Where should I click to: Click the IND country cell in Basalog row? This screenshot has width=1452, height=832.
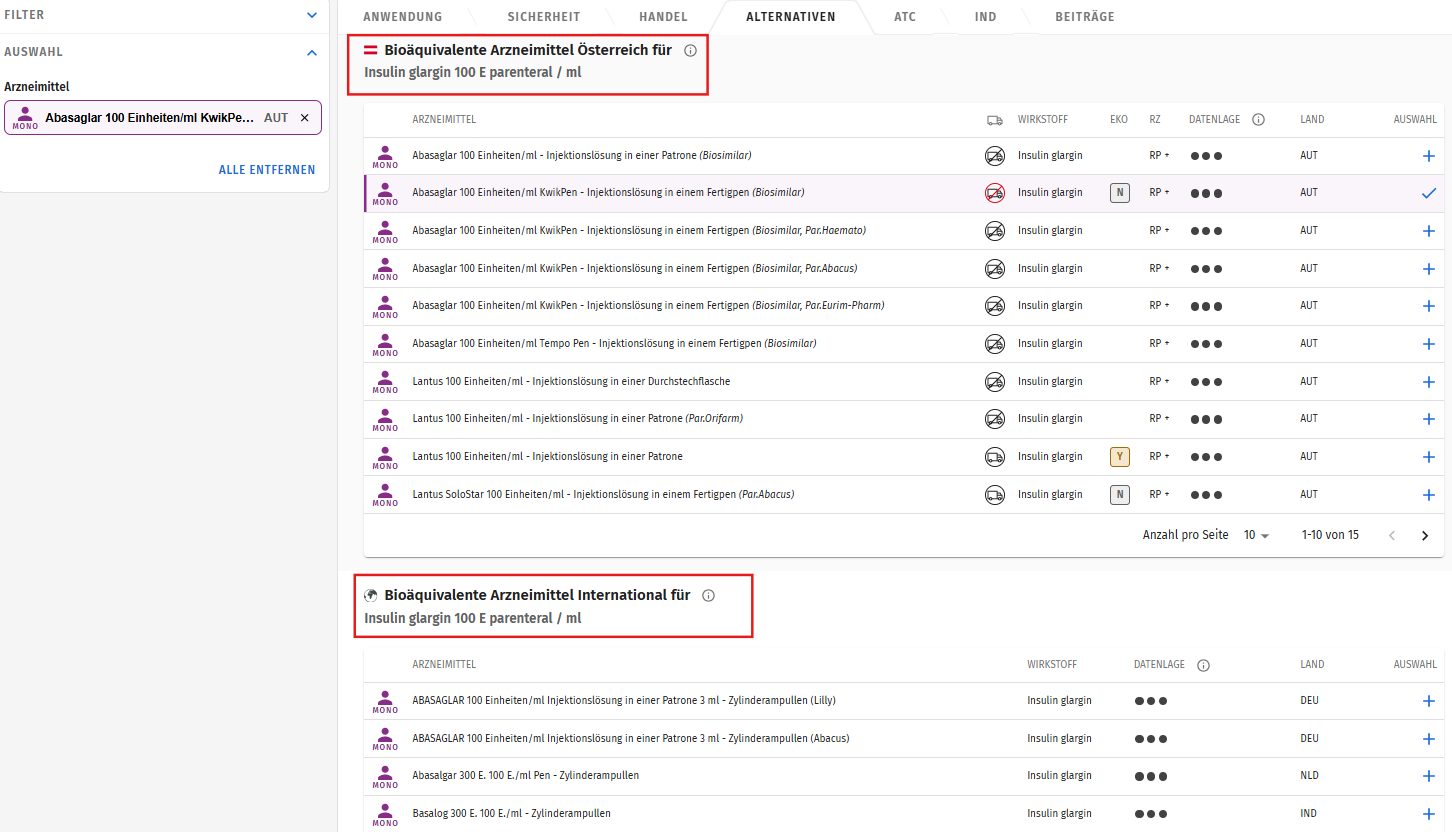pyautogui.click(x=1308, y=814)
